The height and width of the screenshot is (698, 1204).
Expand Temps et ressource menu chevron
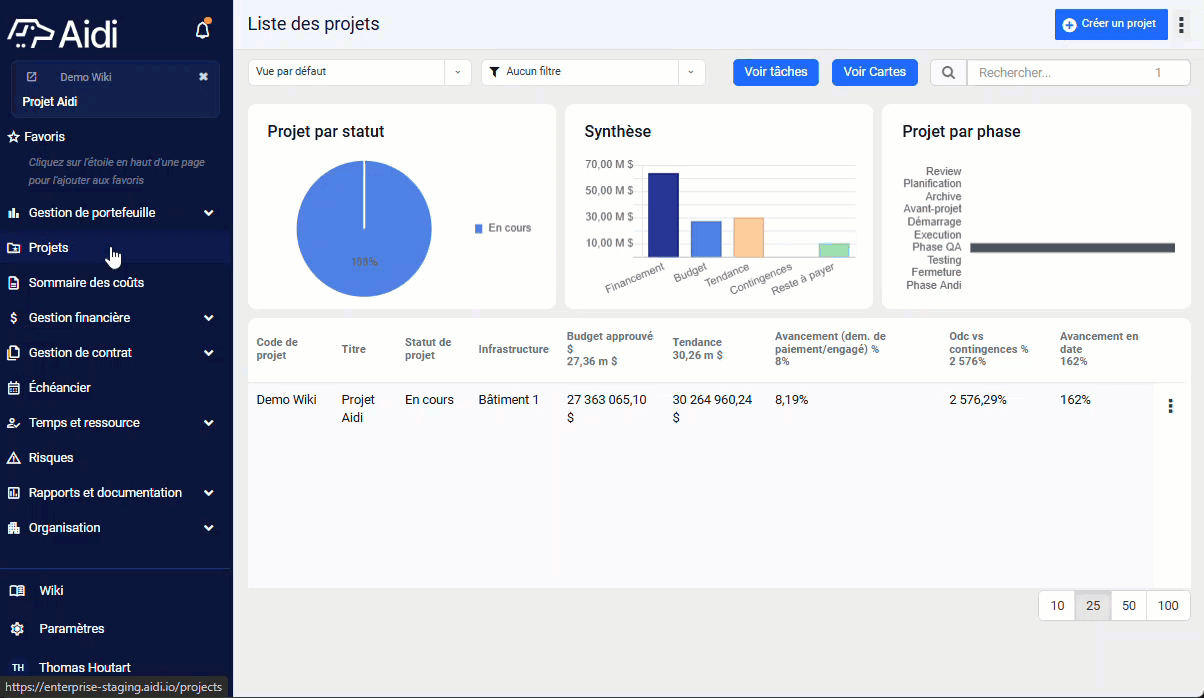coord(209,423)
